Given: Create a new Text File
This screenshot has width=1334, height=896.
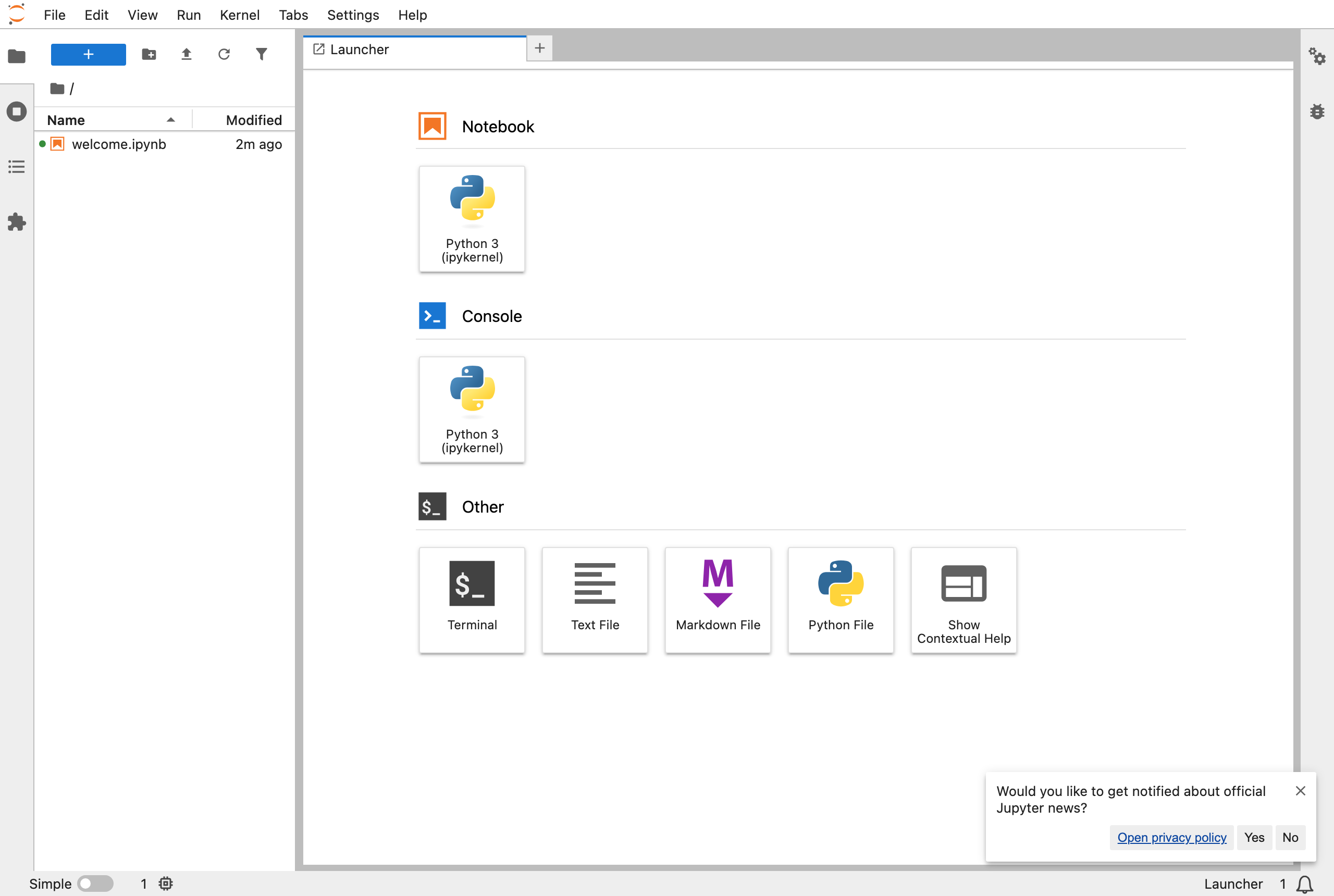Looking at the screenshot, I should tap(595, 600).
